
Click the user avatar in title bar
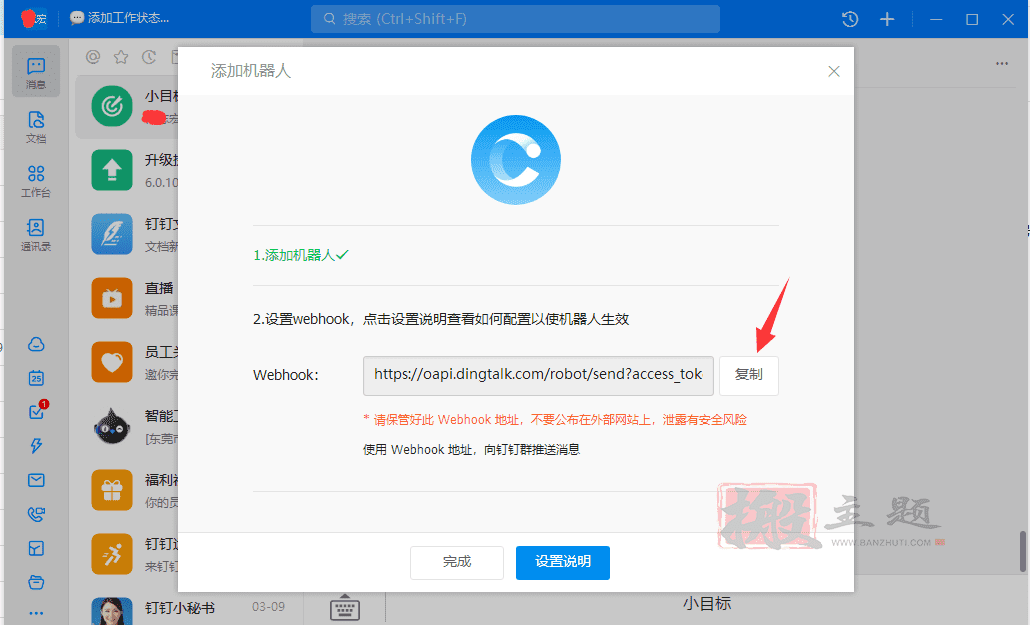[34, 18]
